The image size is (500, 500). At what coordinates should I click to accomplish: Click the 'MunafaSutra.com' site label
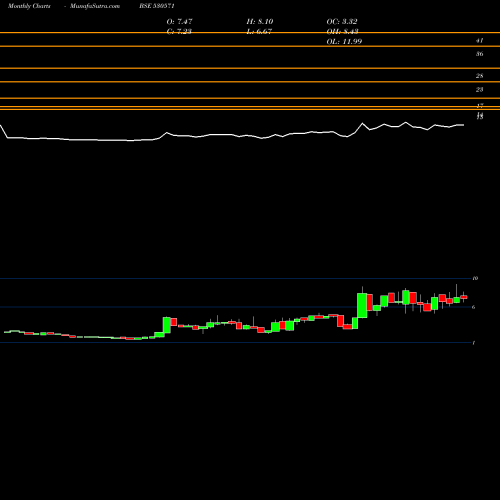[x=95, y=6]
